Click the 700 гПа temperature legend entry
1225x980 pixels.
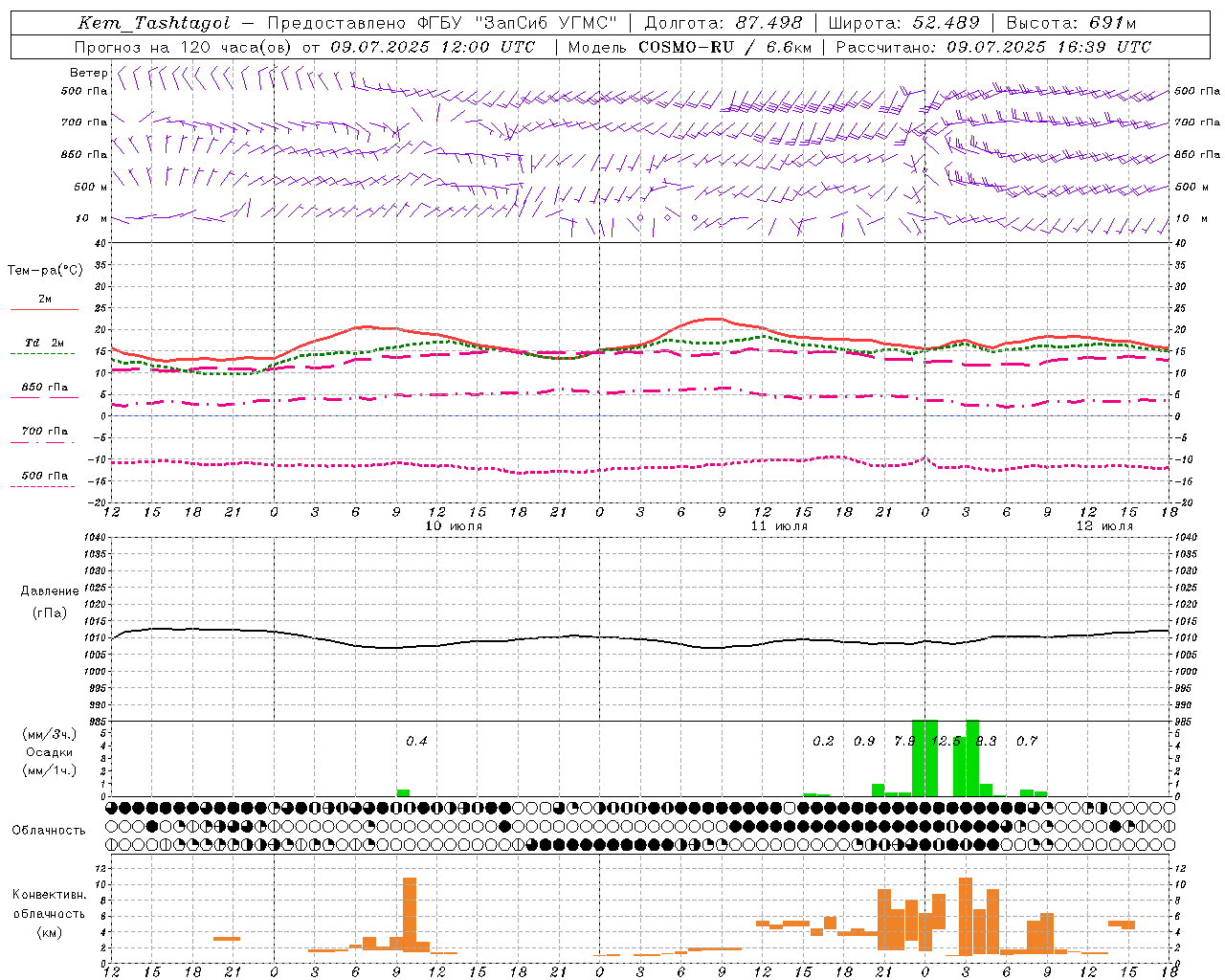click(x=45, y=432)
